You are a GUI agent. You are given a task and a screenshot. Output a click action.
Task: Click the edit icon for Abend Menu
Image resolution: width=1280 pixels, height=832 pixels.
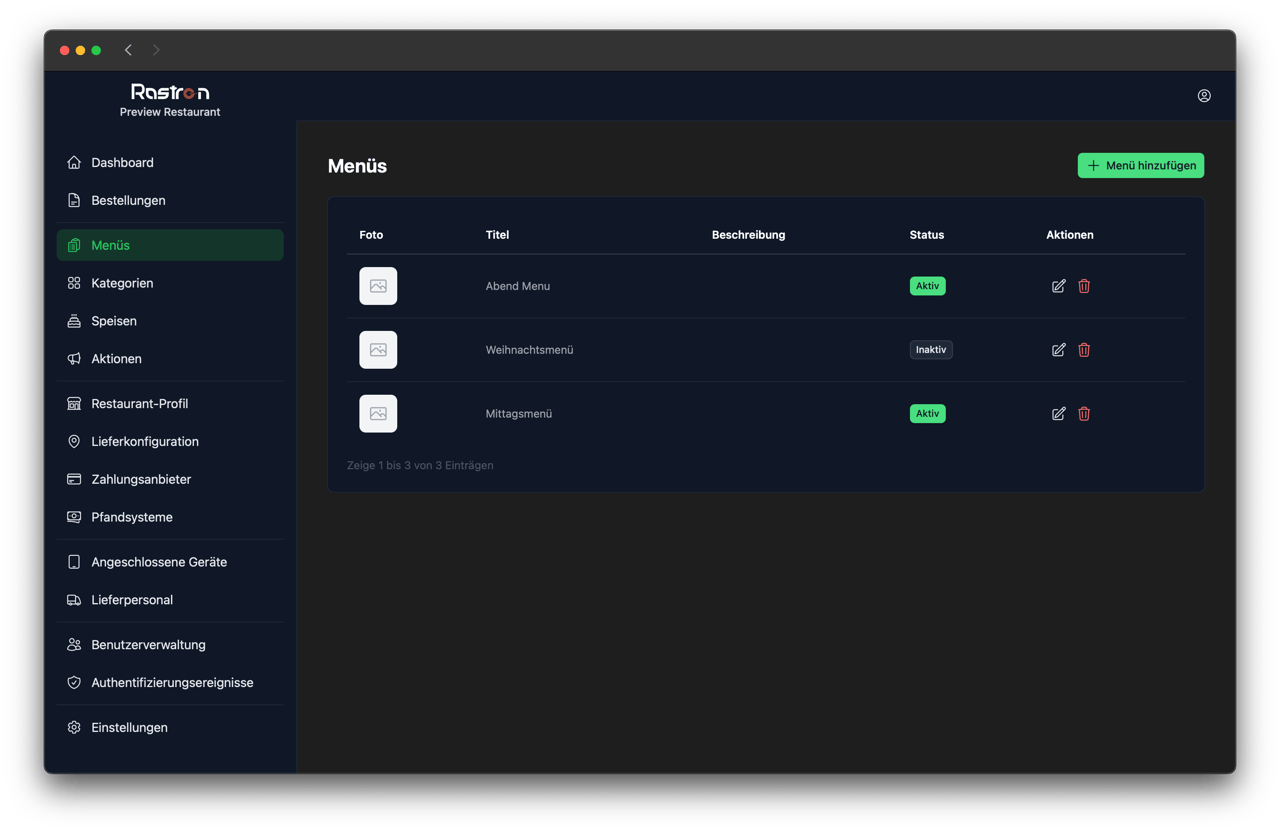[1058, 286]
